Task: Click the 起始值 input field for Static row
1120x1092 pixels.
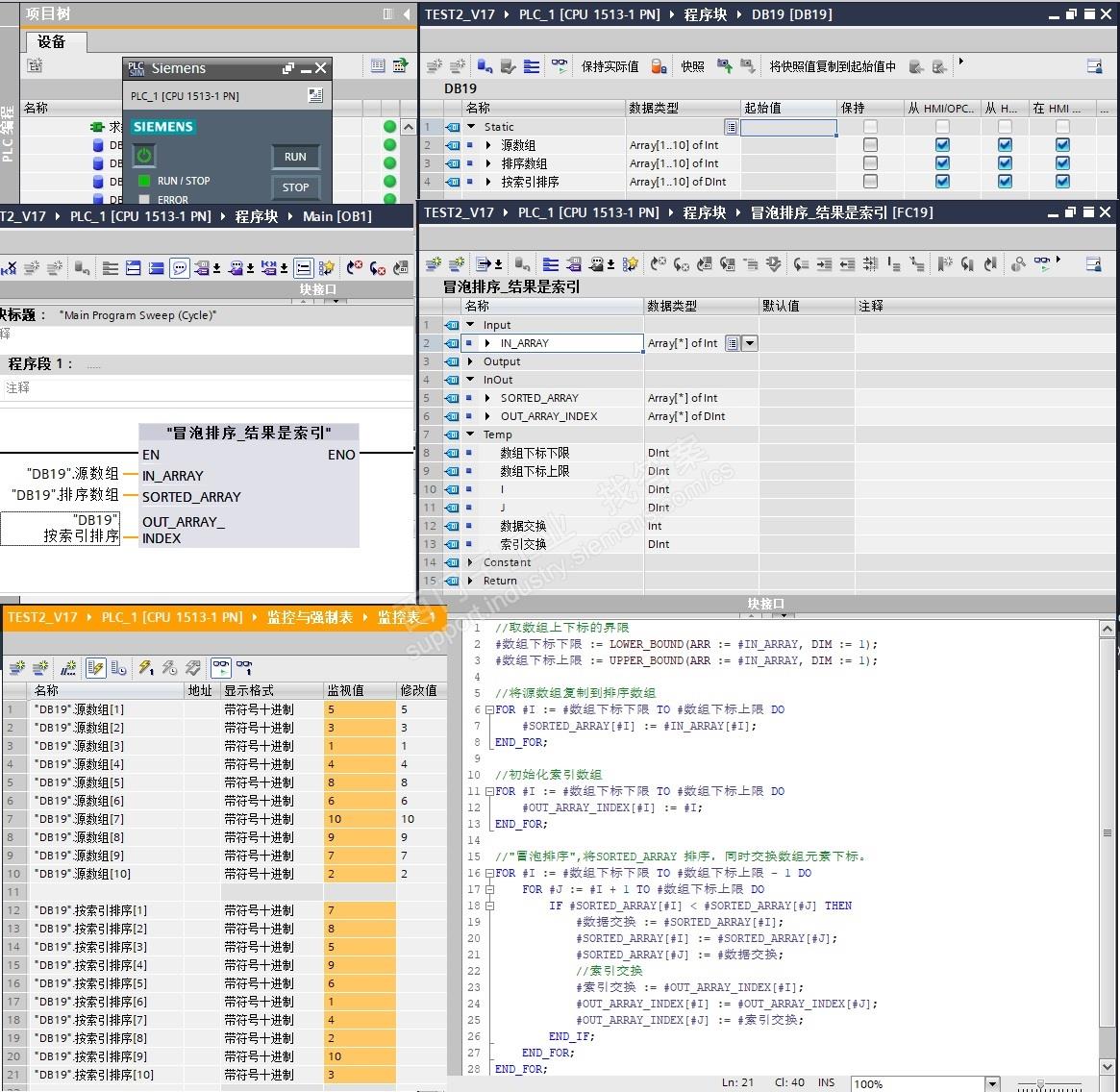Action: (787, 127)
